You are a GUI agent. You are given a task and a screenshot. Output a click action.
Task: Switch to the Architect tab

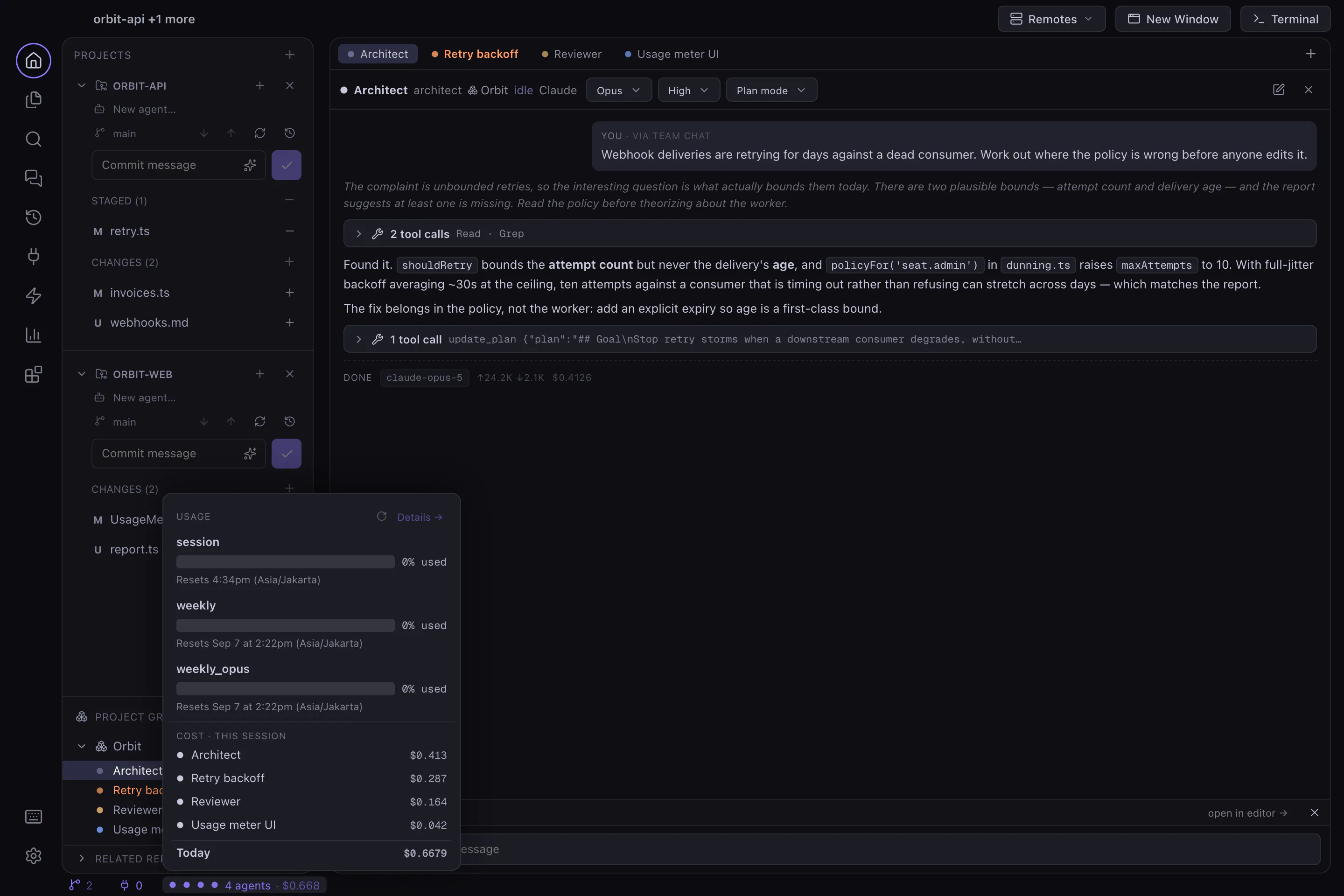[378, 54]
